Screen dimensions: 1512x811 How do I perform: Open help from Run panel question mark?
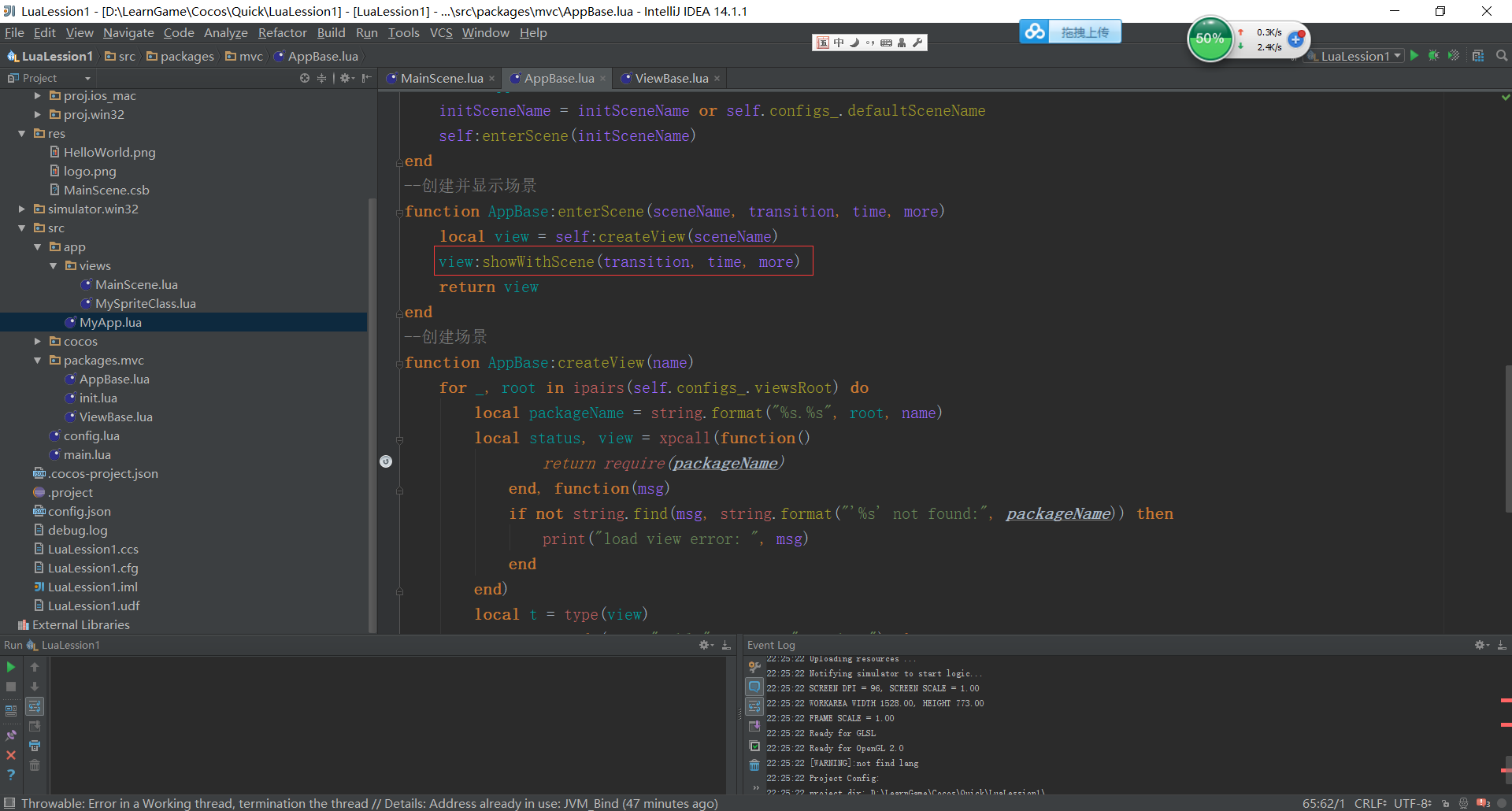(11, 775)
